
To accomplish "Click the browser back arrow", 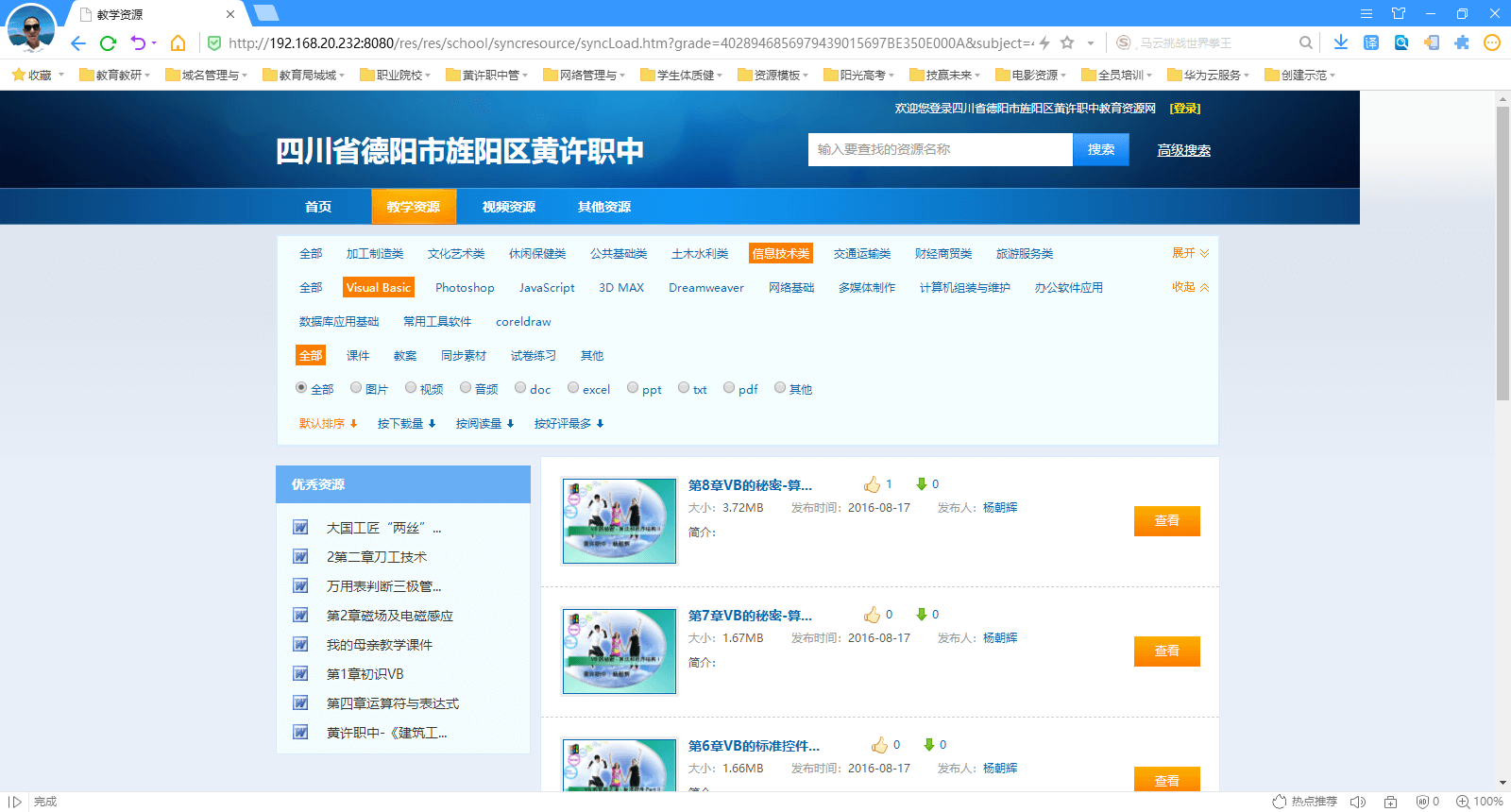I will [x=78, y=43].
